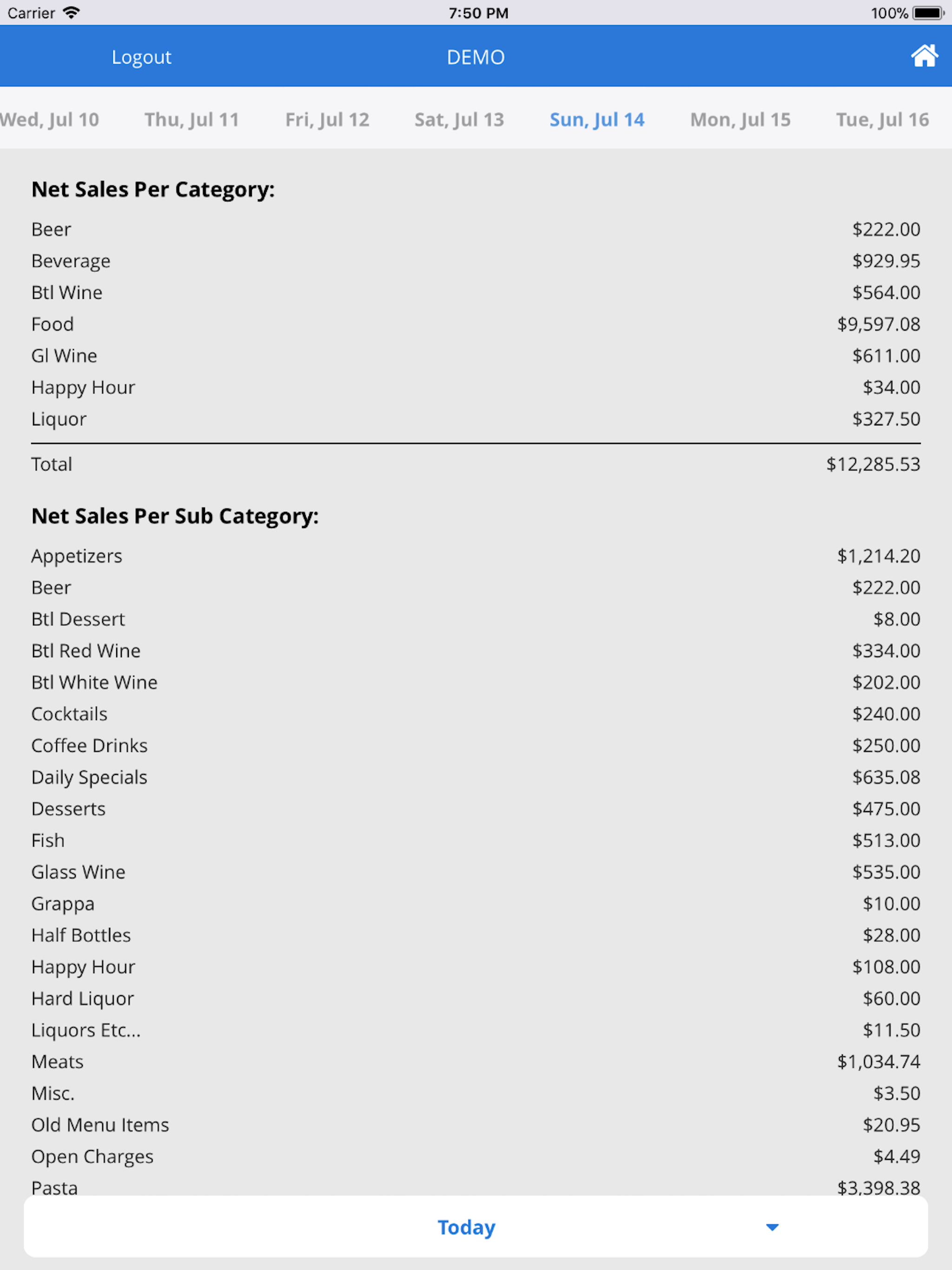Image resolution: width=952 pixels, height=1270 pixels.
Task: Select the Sun, Jul 14 tab
Action: 597,119
